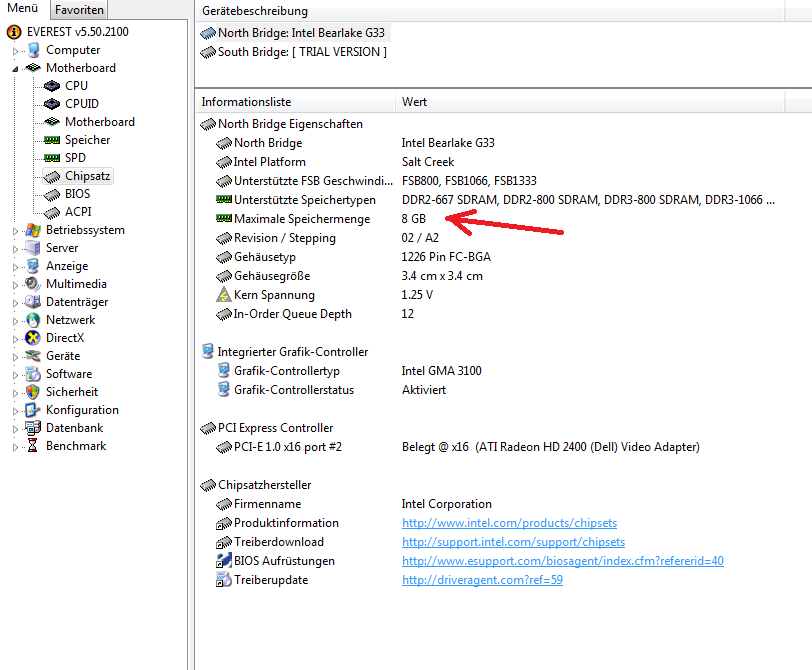This screenshot has width=812, height=670.
Task: Click the SPD memory module icon
Action: 52,158
